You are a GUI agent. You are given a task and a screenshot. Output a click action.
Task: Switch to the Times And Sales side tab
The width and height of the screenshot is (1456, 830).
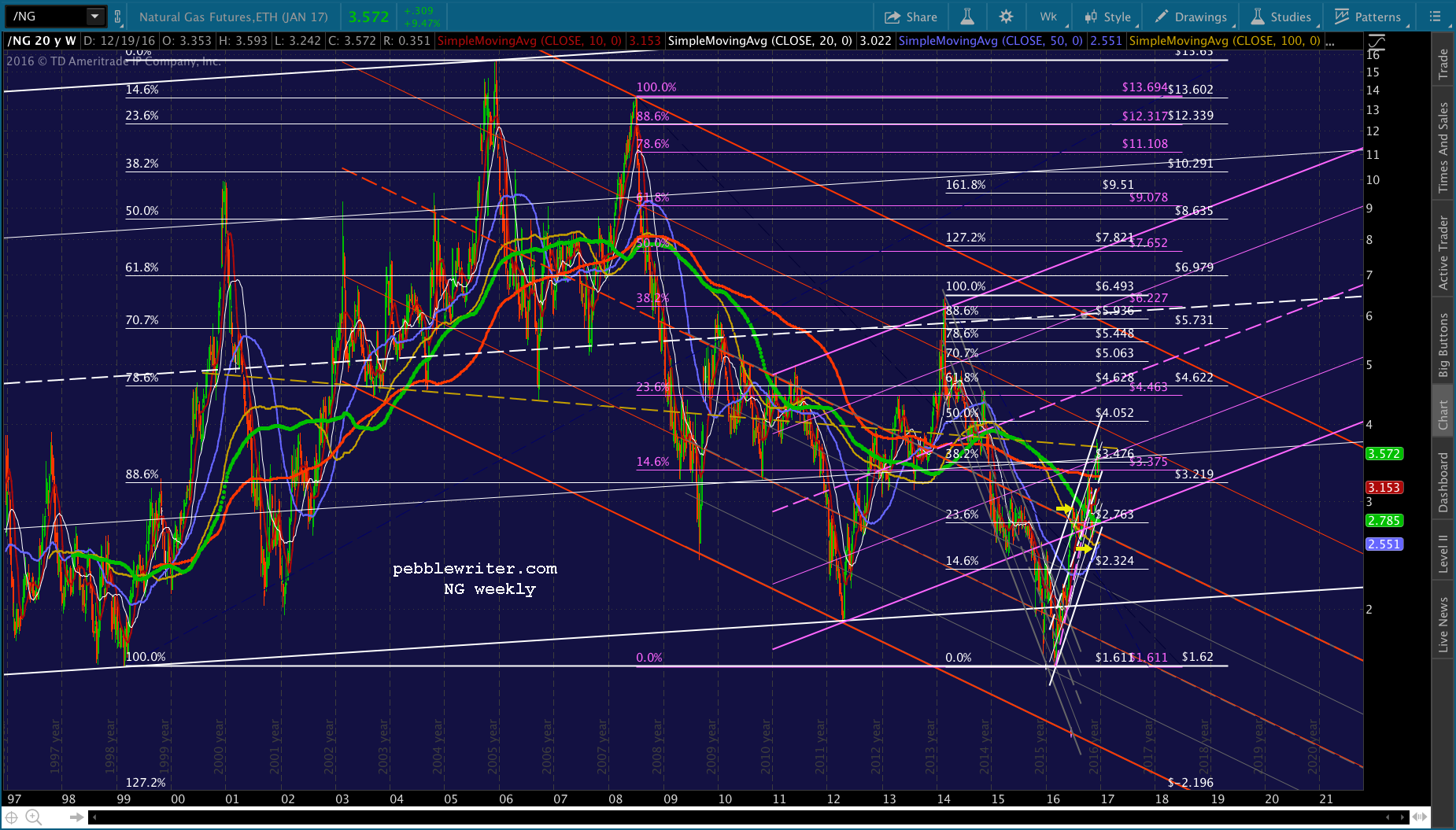tap(1443, 147)
